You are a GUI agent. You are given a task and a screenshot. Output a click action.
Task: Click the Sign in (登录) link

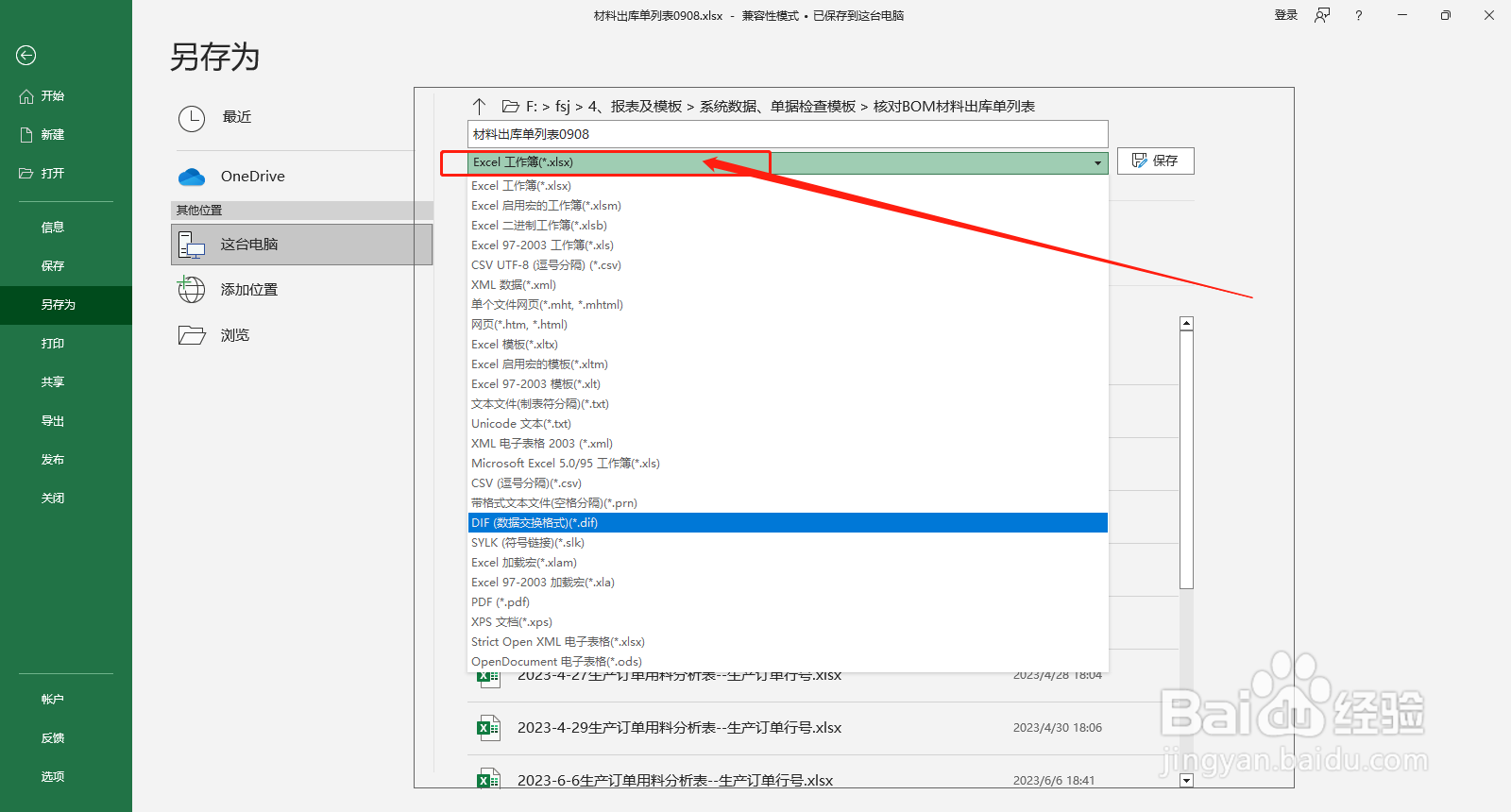[1286, 15]
